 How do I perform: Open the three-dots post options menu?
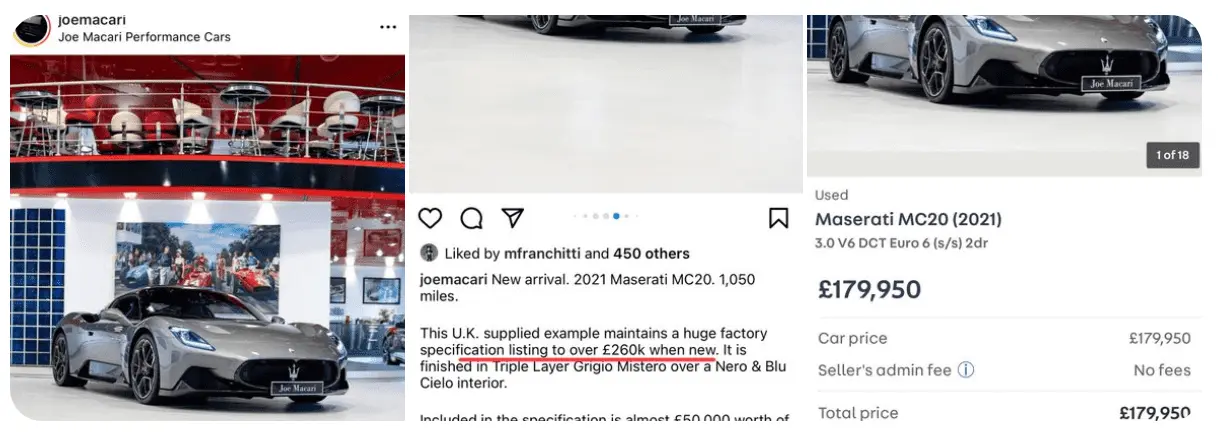388,27
